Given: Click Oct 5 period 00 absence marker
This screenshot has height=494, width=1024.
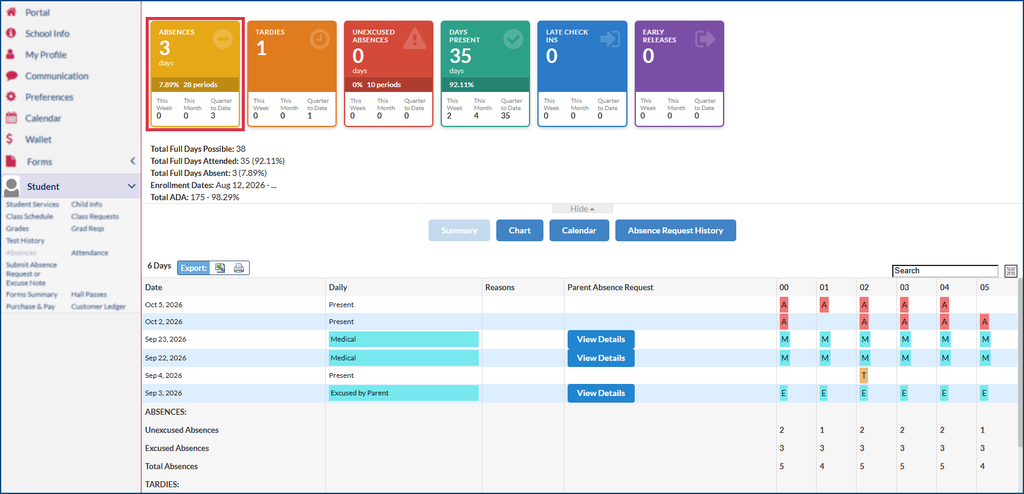Looking at the screenshot, I should 784,305.
